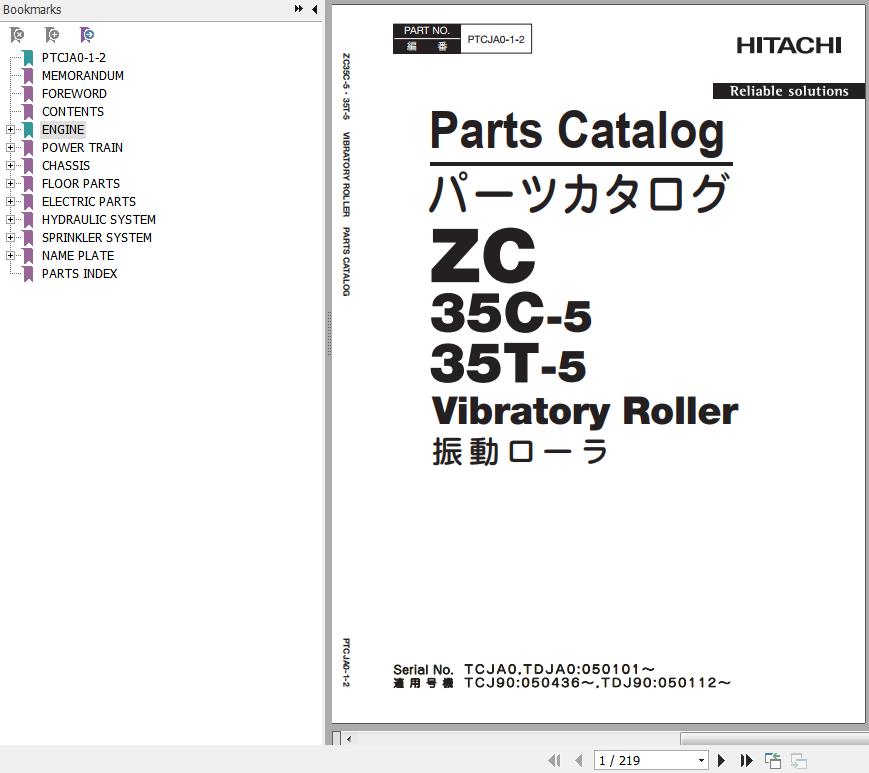The width and height of the screenshot is (869, 773).
Task: Click the ENGINE bookmark ribbon icon
Action: [x=28, y=130]
